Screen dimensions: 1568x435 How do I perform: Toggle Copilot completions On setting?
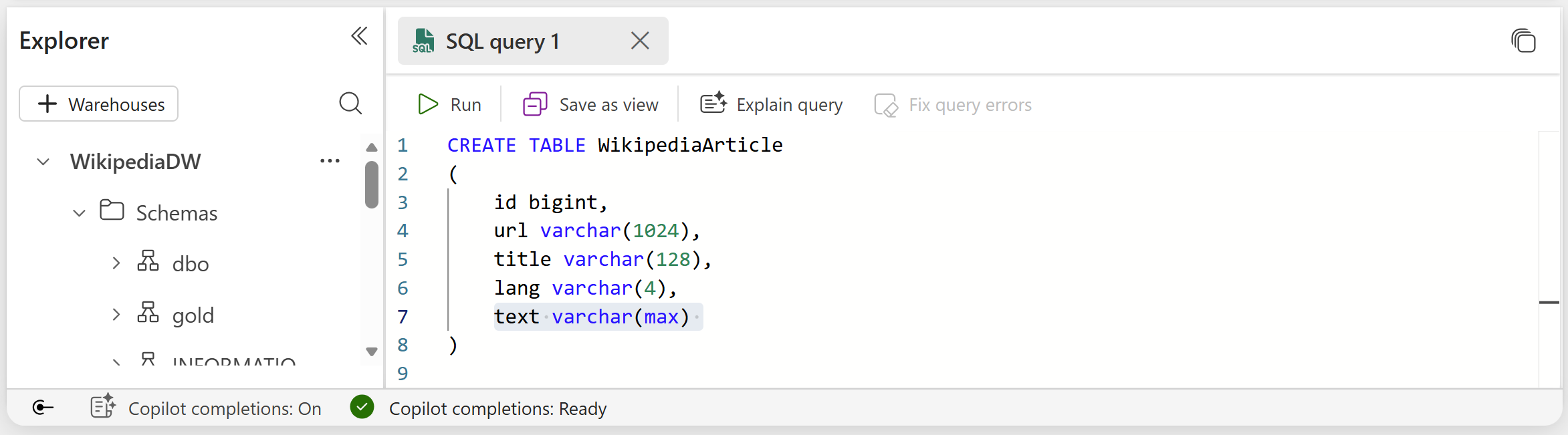206,408
